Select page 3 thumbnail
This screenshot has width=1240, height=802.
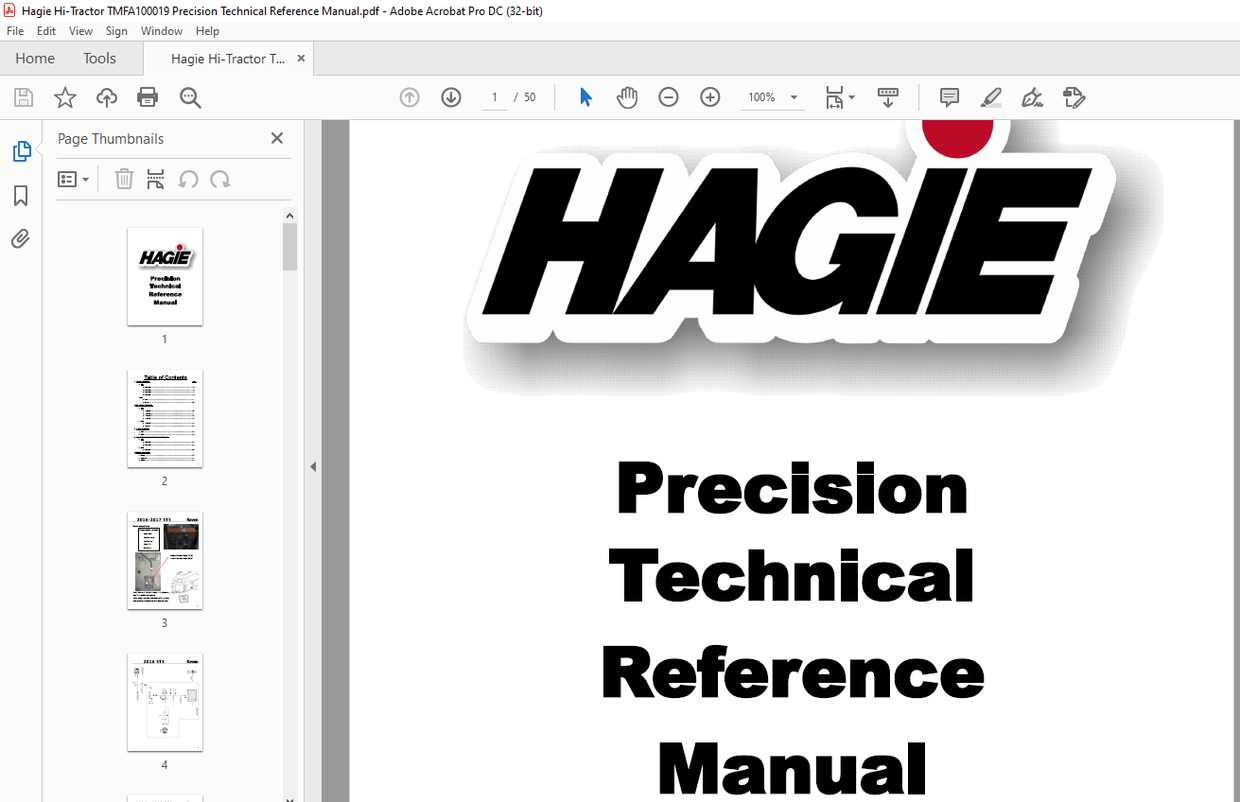(x=164, y=561)
